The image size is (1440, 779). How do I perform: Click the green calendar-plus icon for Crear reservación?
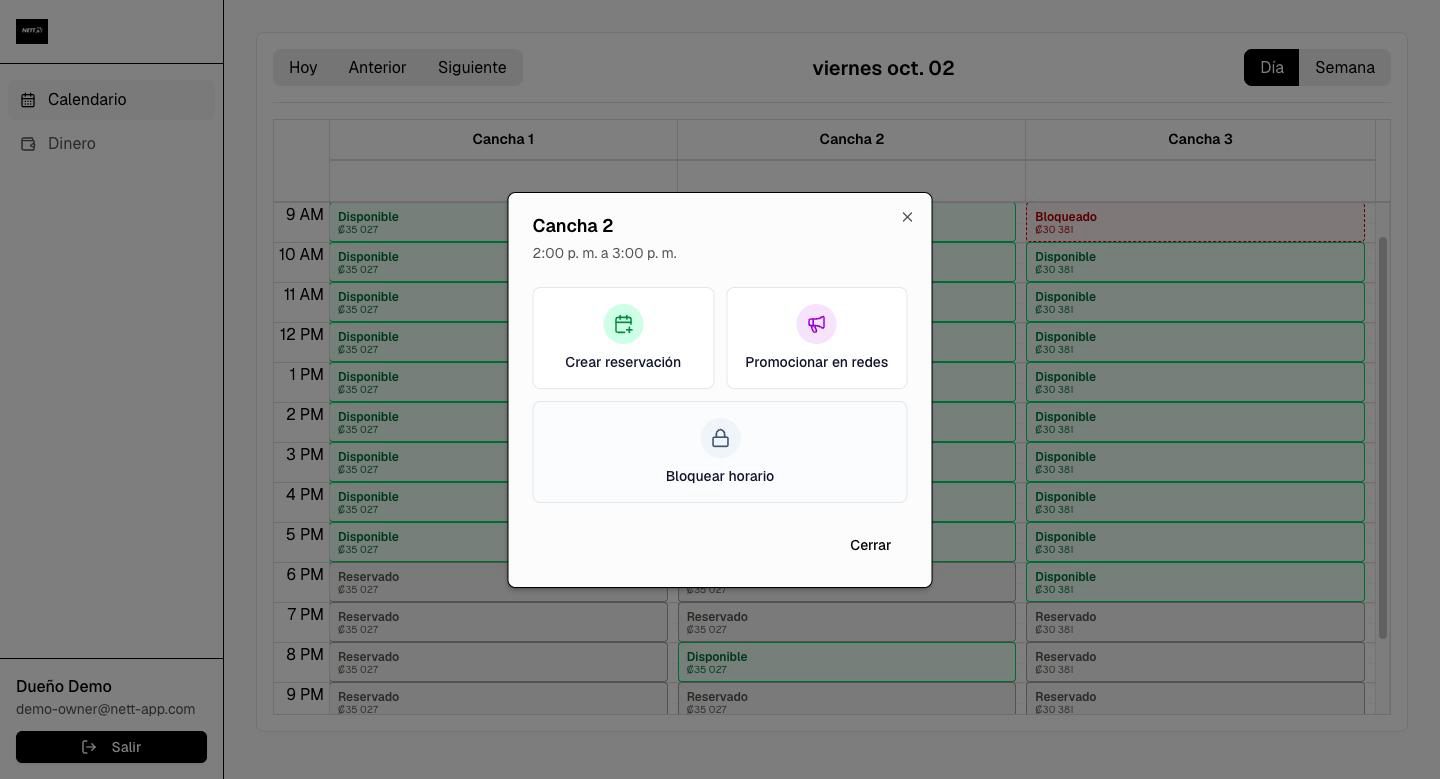click(x=623, y=324)
